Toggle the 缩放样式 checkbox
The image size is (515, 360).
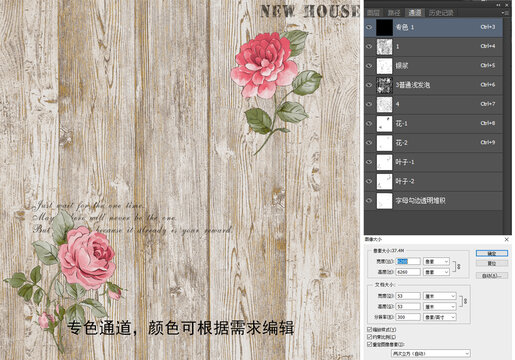click(369, 329)
